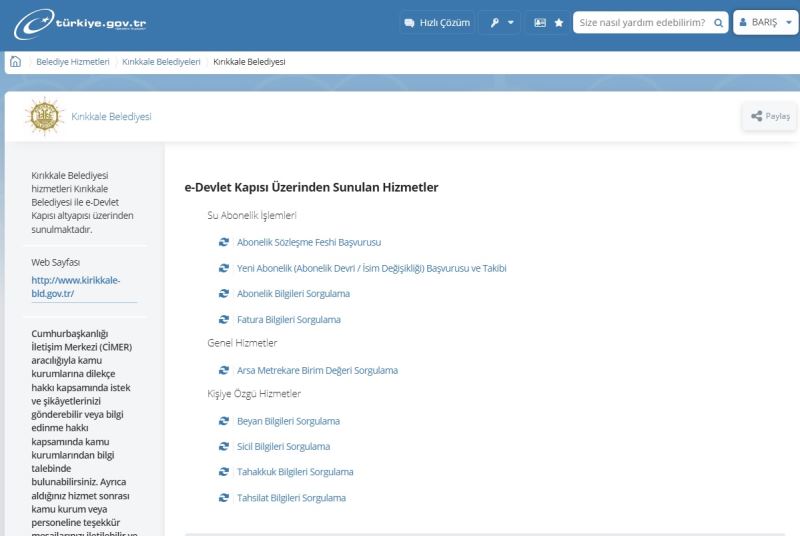Image resolution: width=800 pixels, height=536 pixels.
Task: Click the Kırıkkale Belediyesi emblem
Action: (x=44, y=116)
